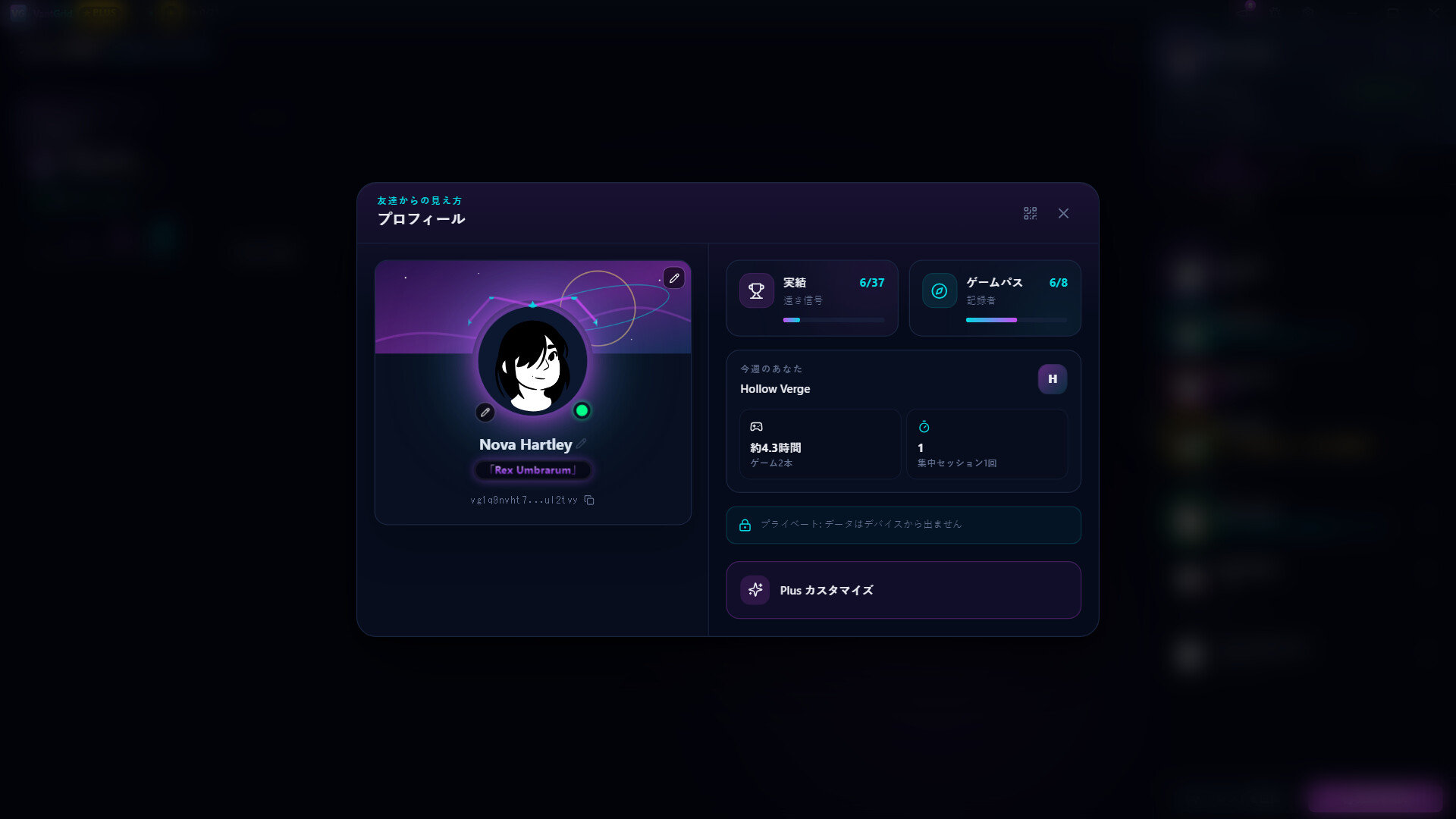Click the compass icon in ゲームパス
The height and width of the screenshot is (819, 1456).
tap(940, 290)
